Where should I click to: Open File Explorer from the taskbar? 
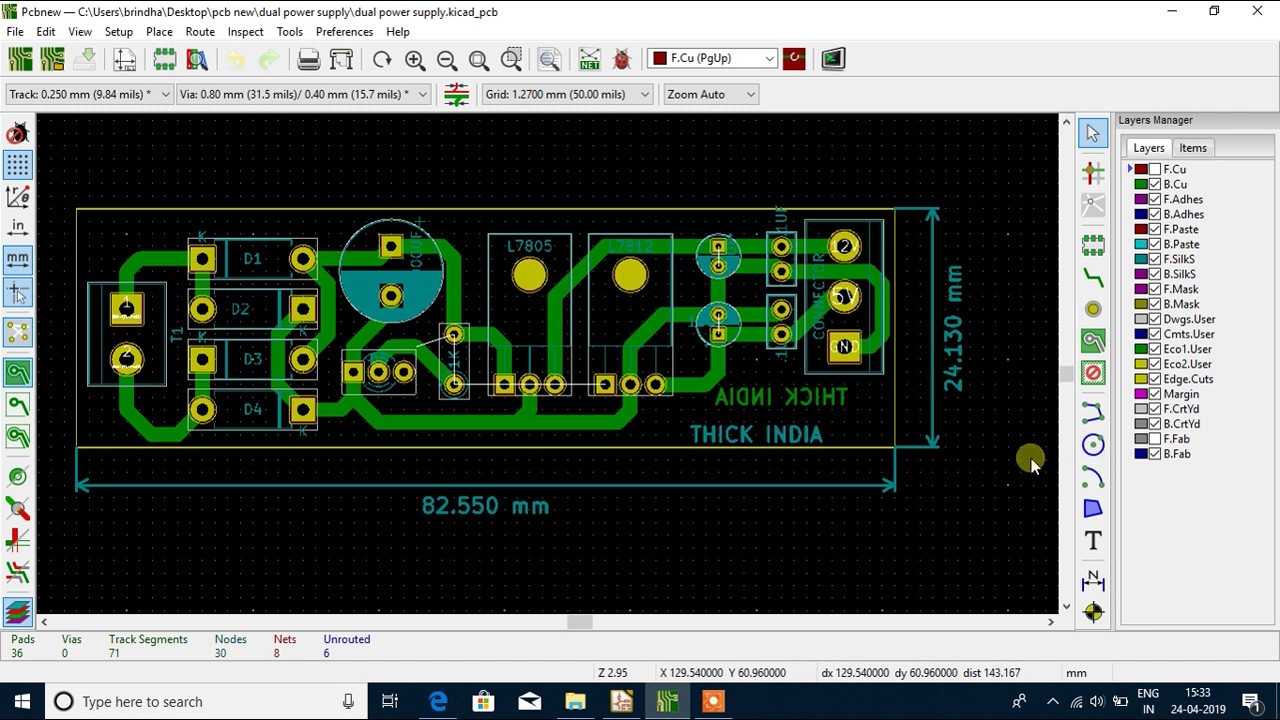click(x=575, y=702)
